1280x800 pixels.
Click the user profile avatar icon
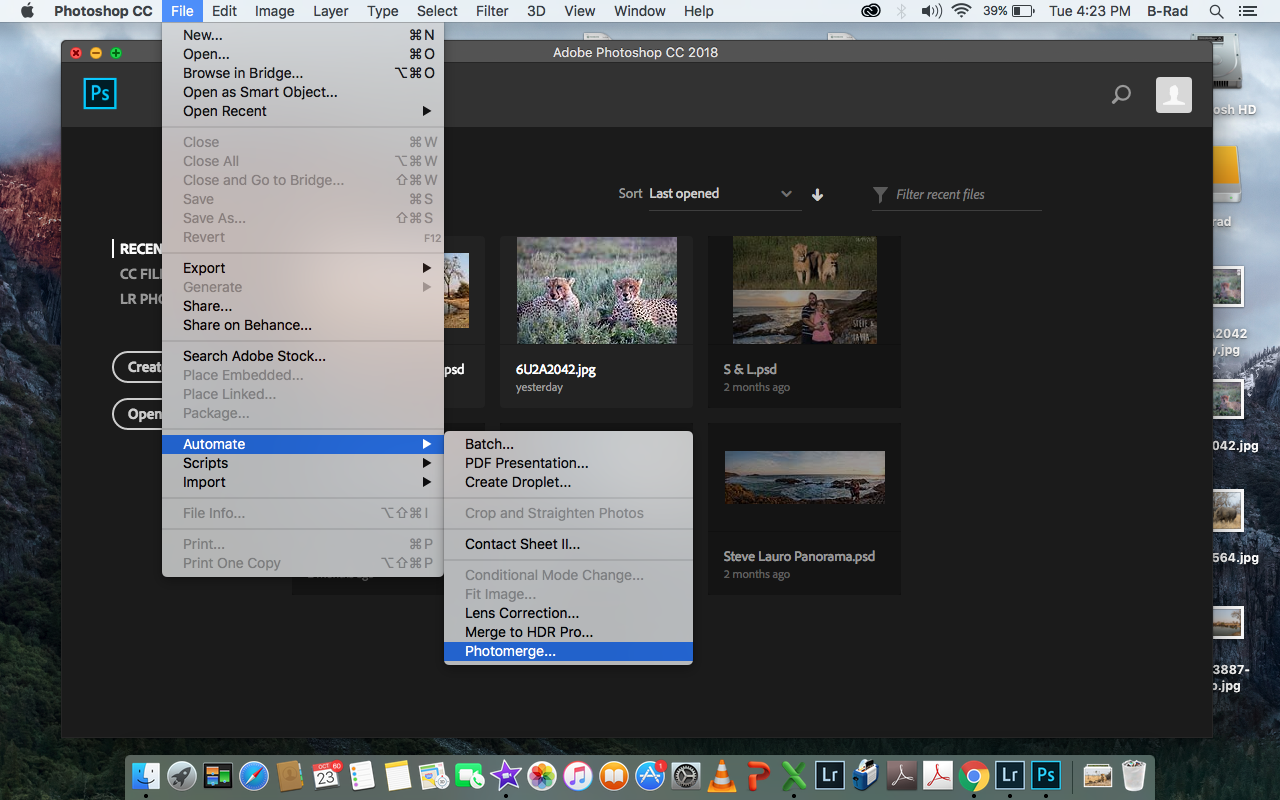click(x=1173, y=94)
